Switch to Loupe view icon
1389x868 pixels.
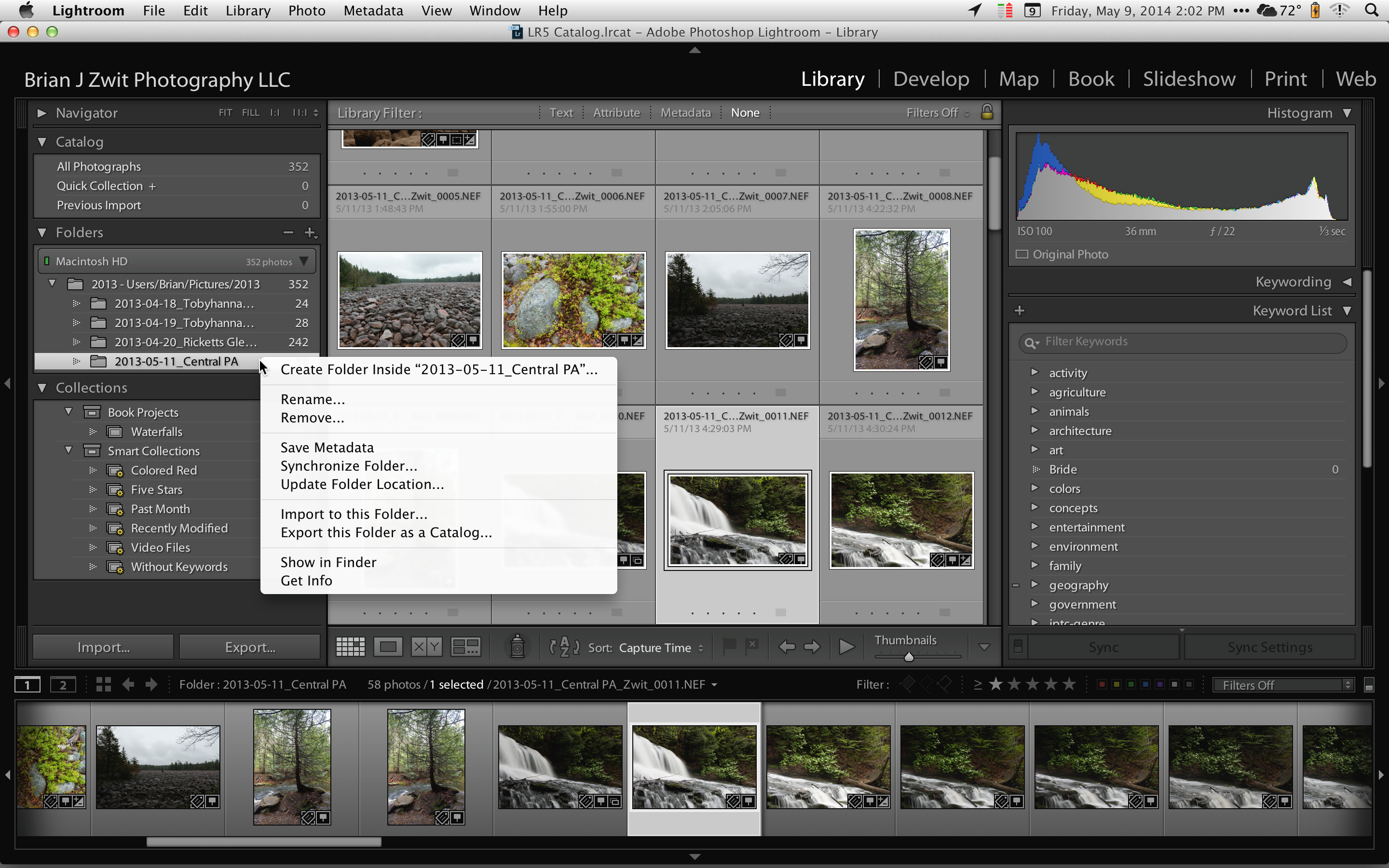tap(388, 647)
